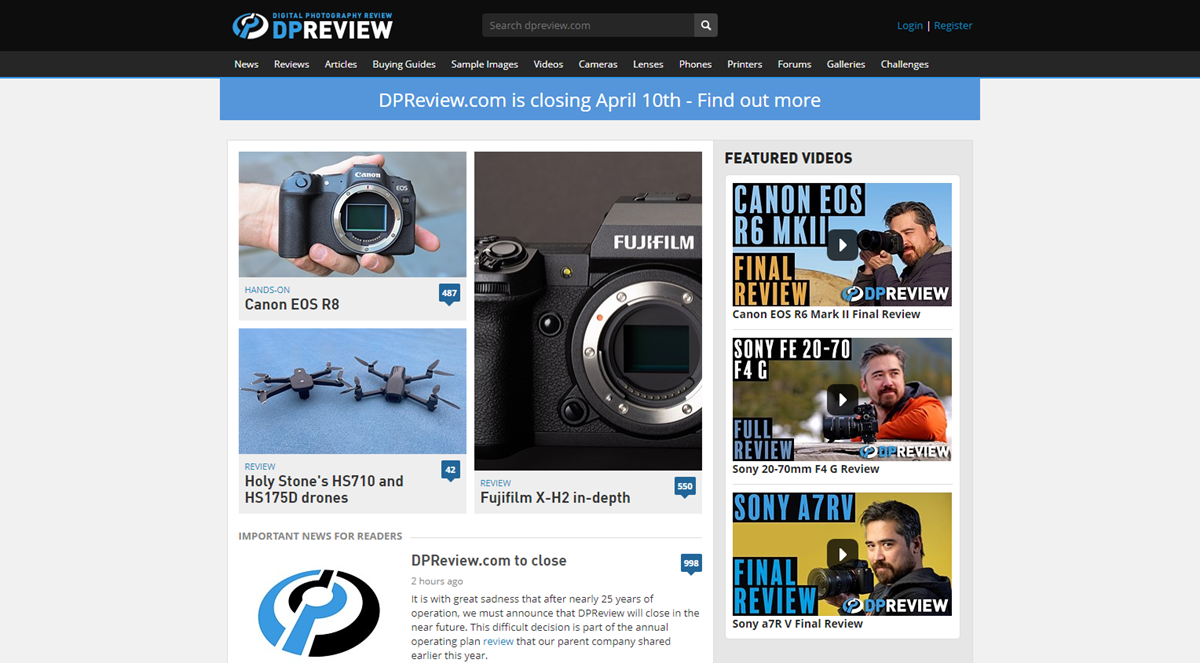This screenshot has width=1200, height=663.
Task: Open Holy Stone's HS710 and HS175D drones headline
Action: pyautogui.click(x=324, y=489)
